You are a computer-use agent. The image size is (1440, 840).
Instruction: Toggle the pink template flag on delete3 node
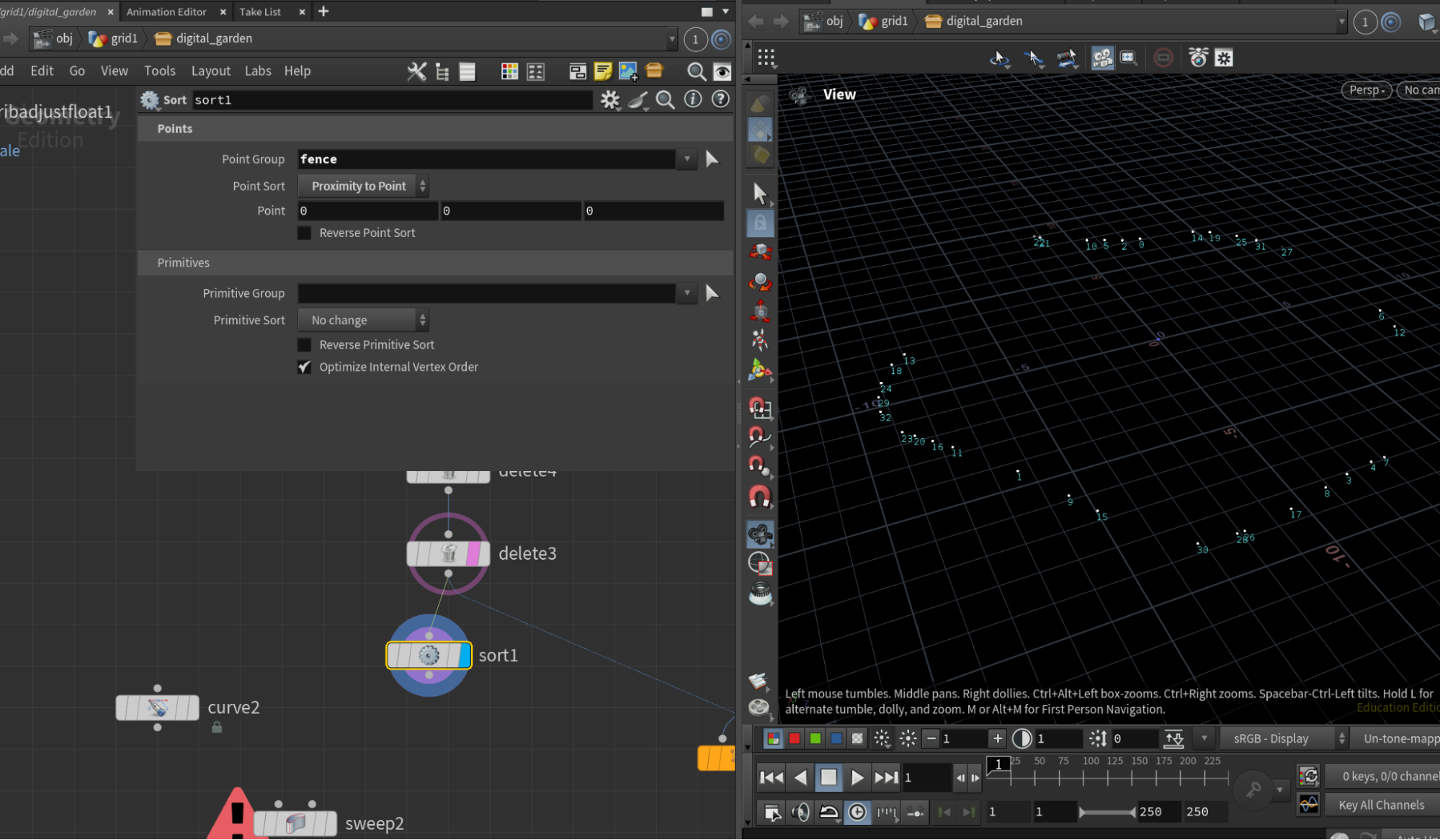click(473, 554)
